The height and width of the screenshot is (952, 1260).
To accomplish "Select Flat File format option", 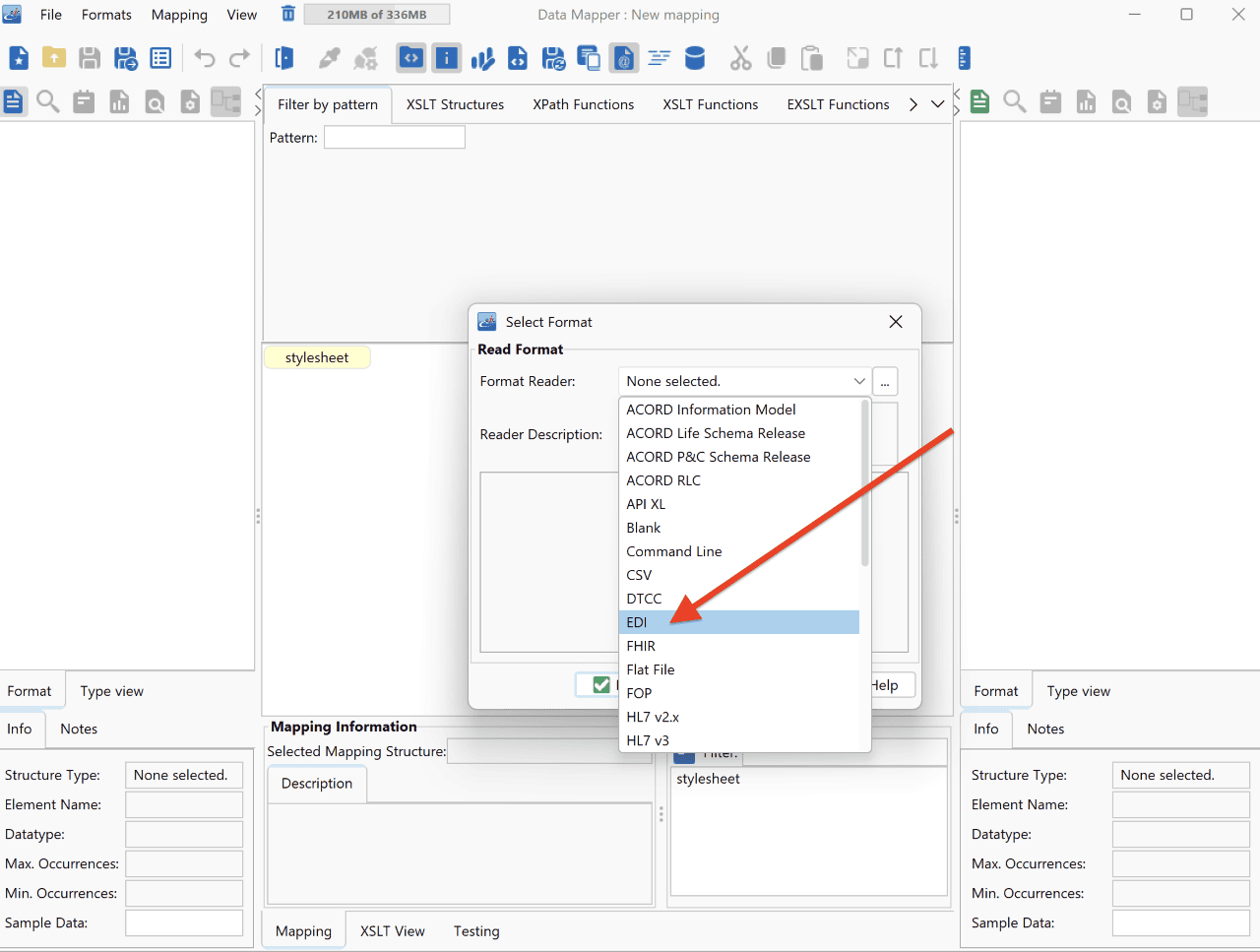I will pos(739,669).
